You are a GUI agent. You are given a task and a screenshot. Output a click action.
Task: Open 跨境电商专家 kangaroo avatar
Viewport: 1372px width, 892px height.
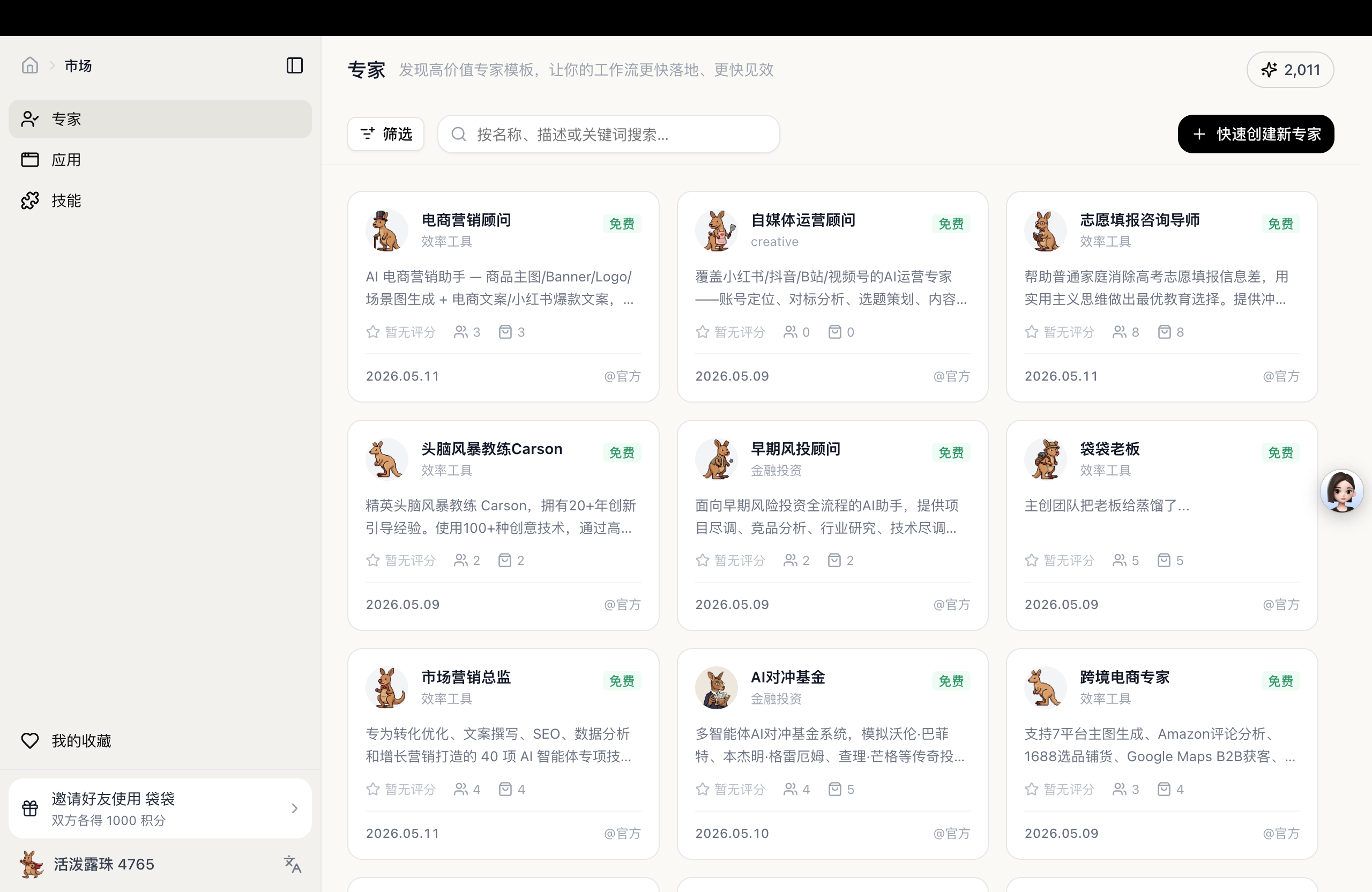1046,688
